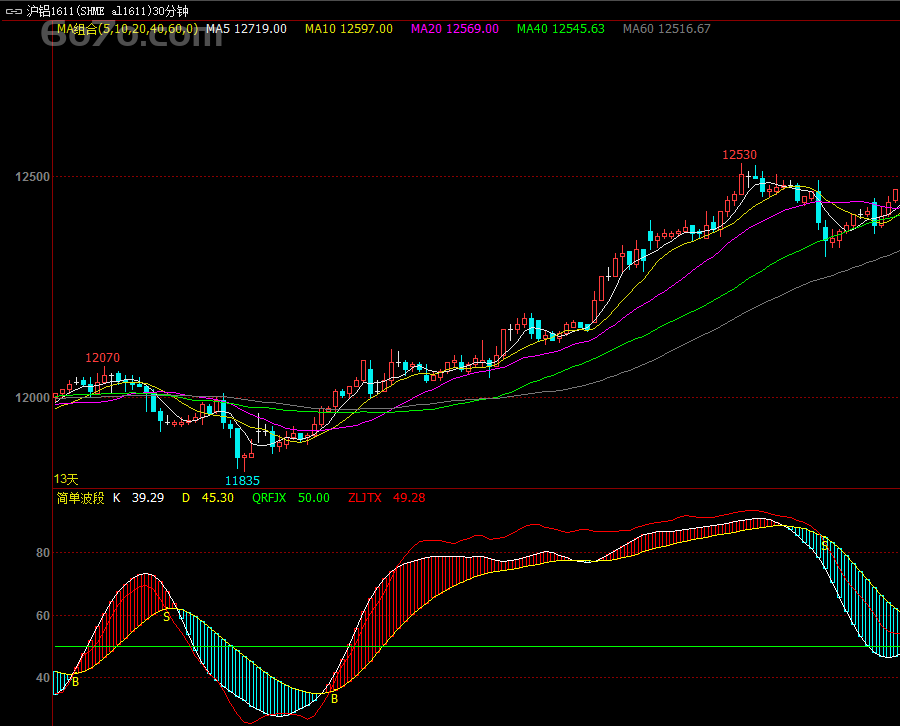Viewport: 900px width, 726px height.
Task: Click the 60 indicator axis label
Action: point(43,616)
